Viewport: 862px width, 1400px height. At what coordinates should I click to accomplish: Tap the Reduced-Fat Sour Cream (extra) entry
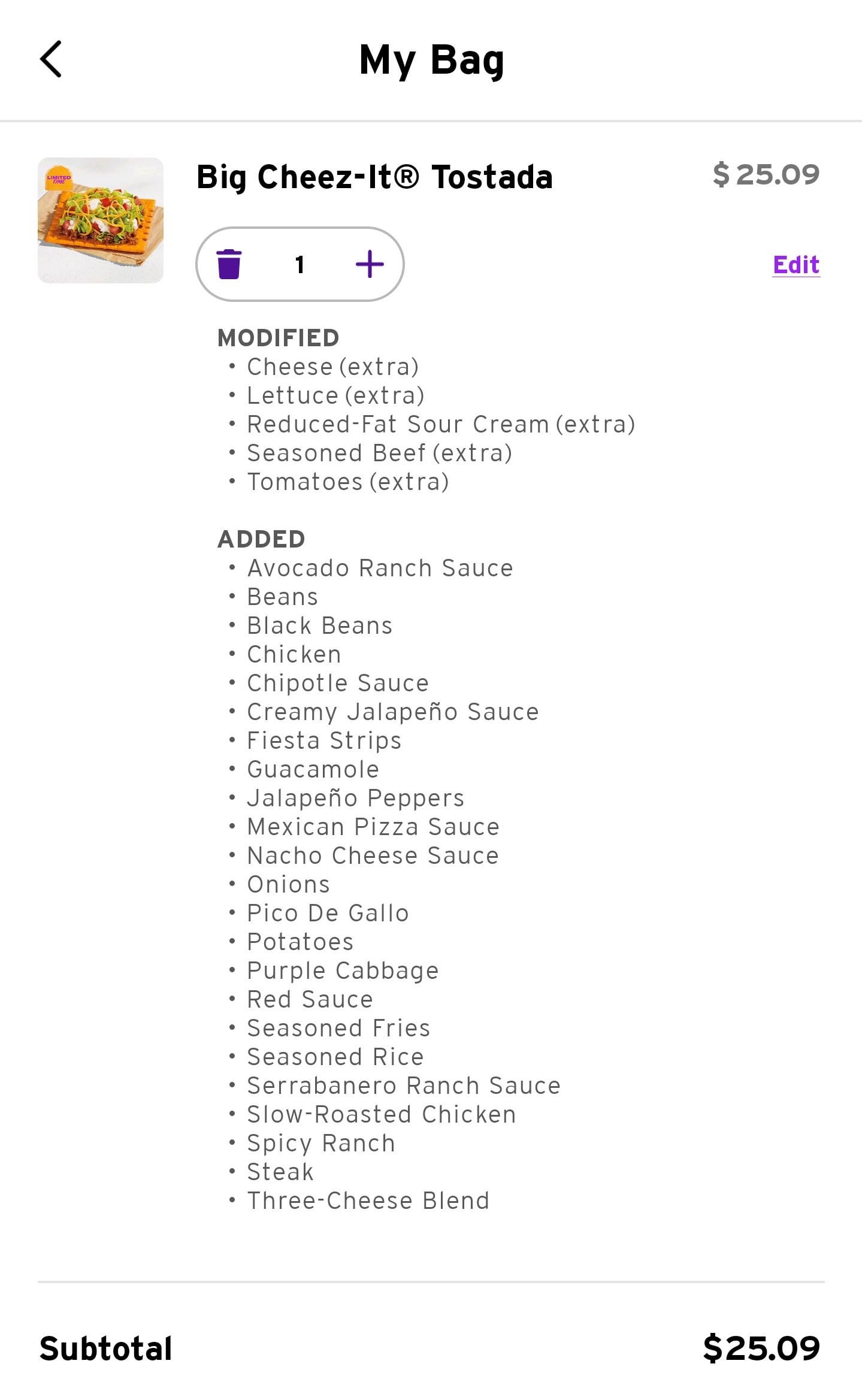(440, 424)
